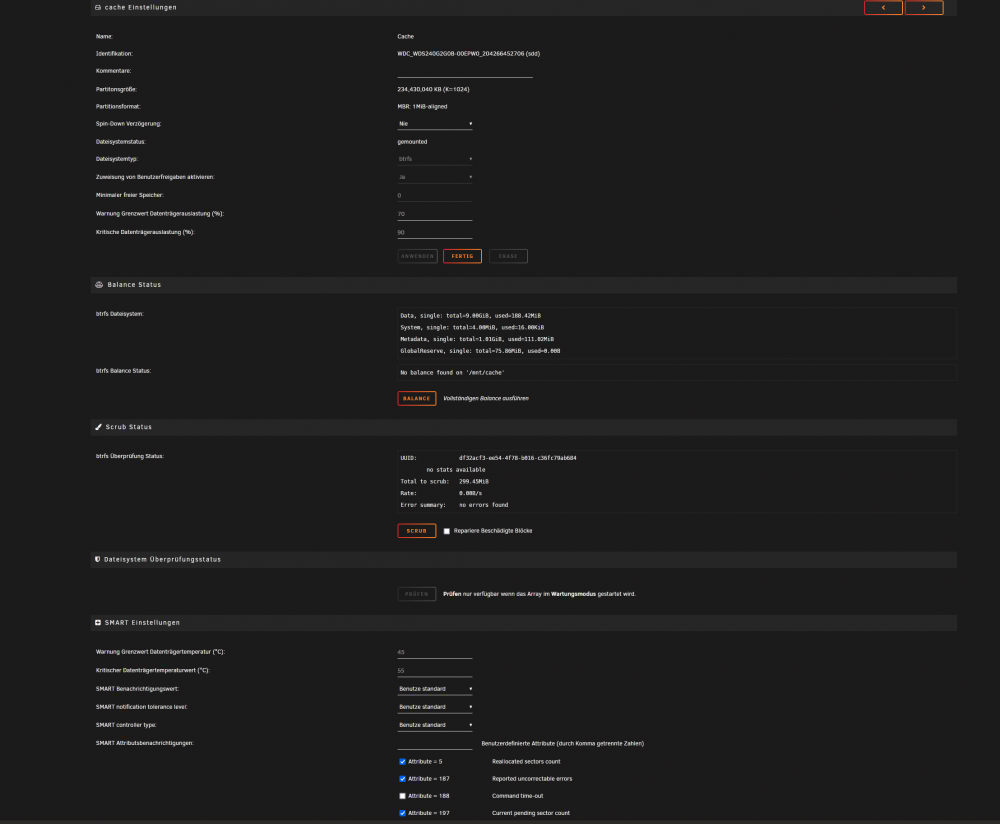Click 'Error summary: no errors found' line
The image size is (1000, 824).
pyautogui.click(x=454, y=505)
